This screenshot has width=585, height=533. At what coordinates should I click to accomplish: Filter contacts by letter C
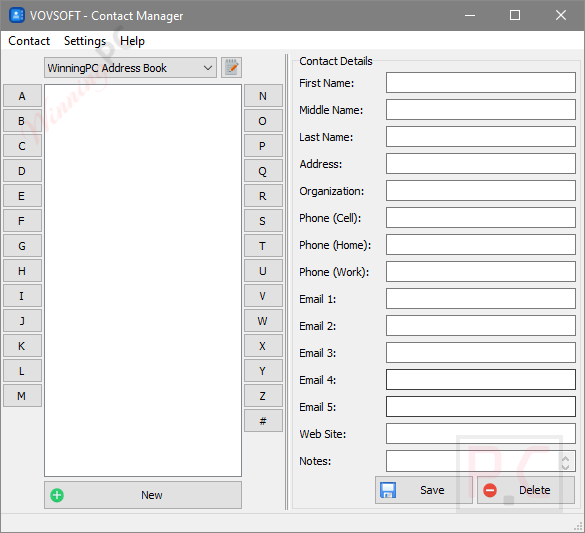click(22, 146)
